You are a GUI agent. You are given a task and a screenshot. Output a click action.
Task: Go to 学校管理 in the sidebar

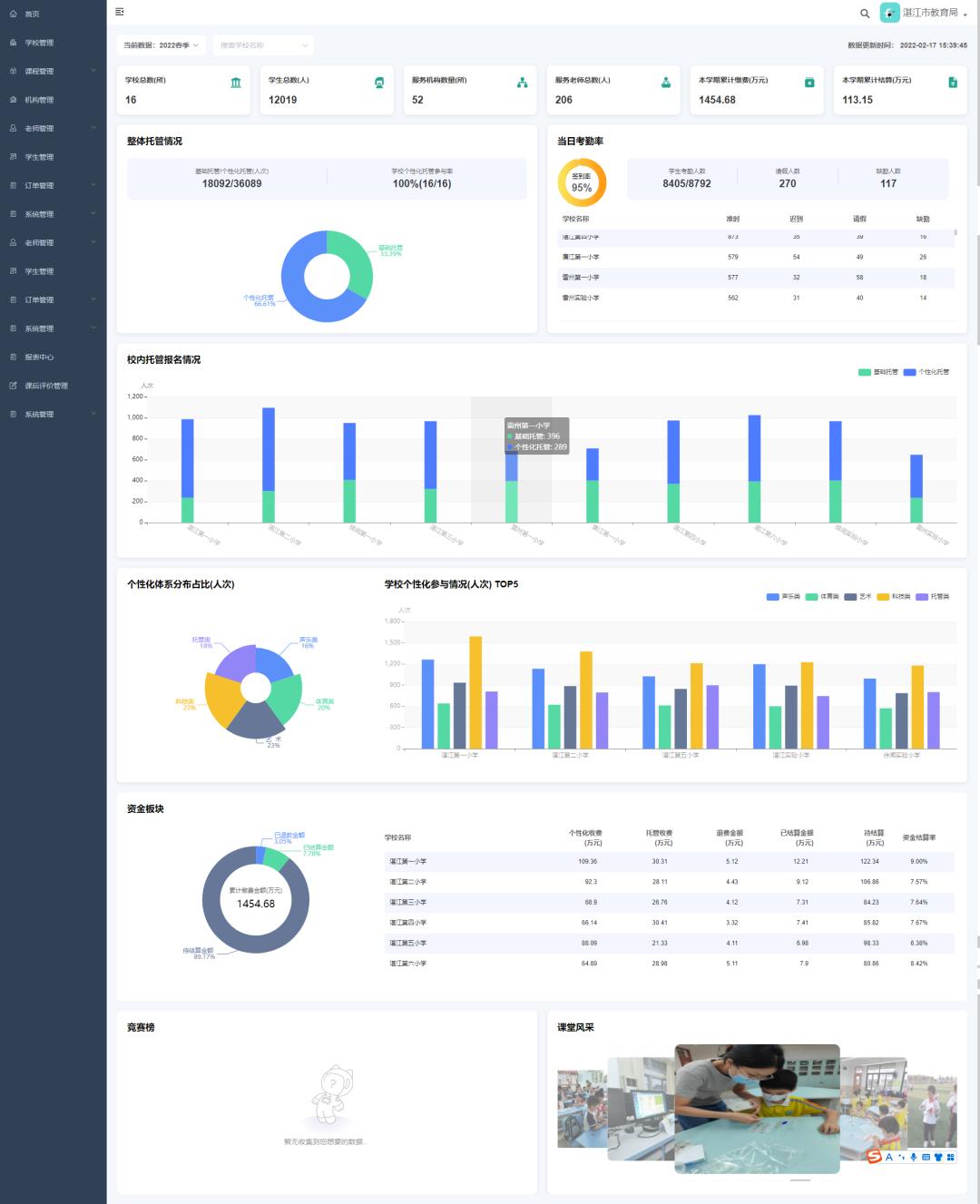(39, 43)
